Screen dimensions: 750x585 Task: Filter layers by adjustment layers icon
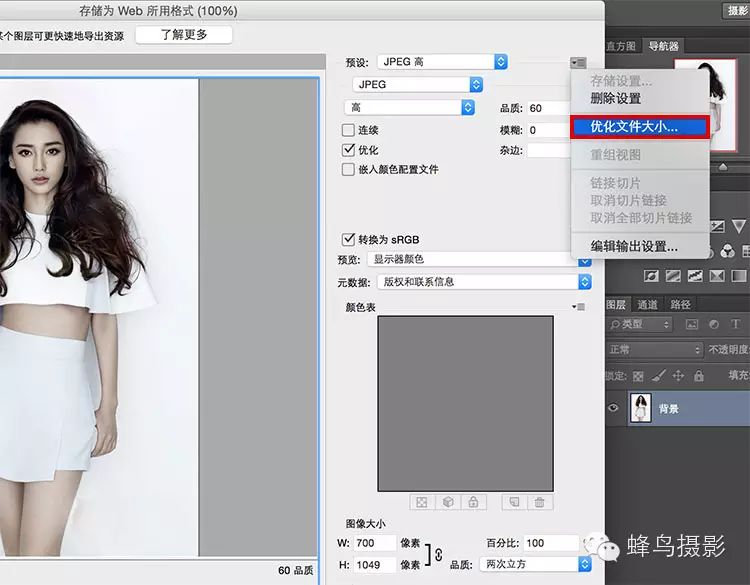pos(714,324)
